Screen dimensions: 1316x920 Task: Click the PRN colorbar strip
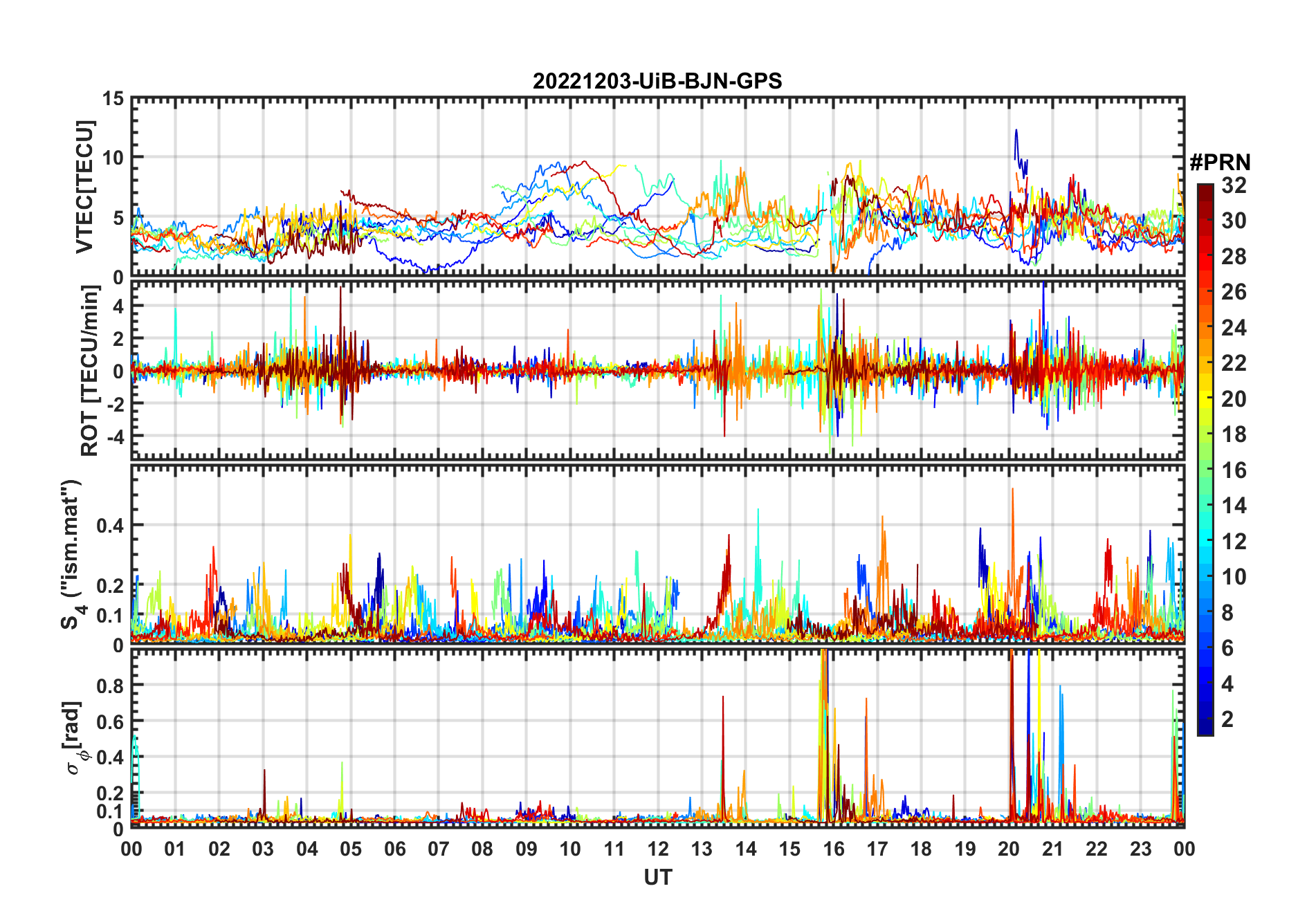pyautogui.click(x=1205, y=459)
